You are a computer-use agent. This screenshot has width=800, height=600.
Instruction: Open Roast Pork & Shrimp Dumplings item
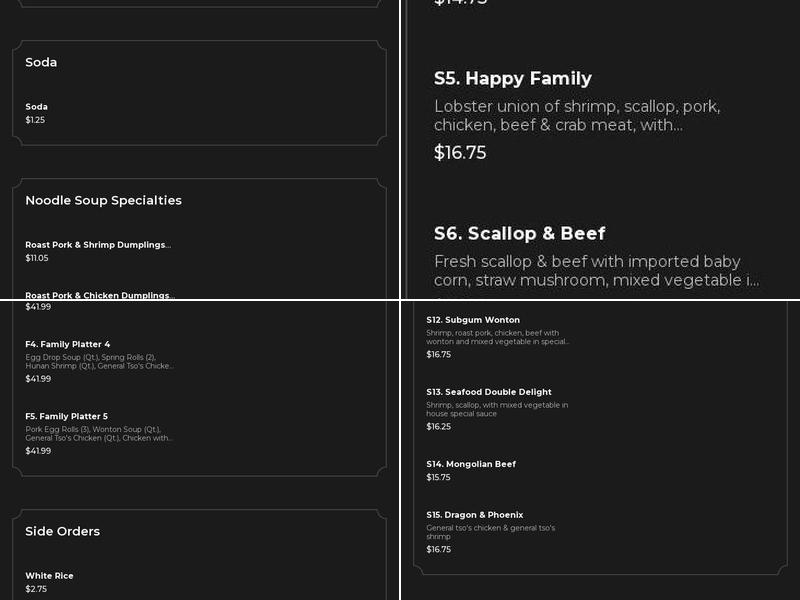click(x=98, y=245)
